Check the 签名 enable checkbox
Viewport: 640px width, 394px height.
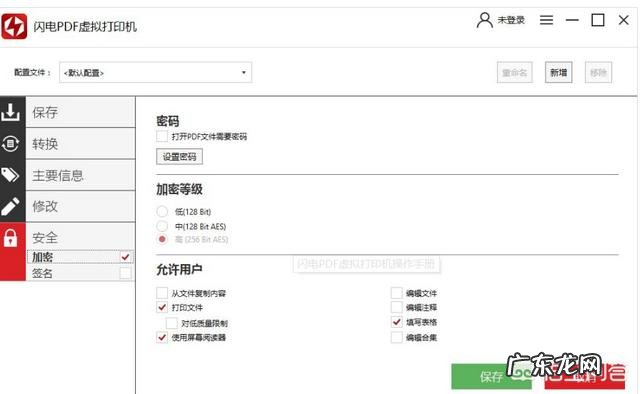click(x=125, y=273)
